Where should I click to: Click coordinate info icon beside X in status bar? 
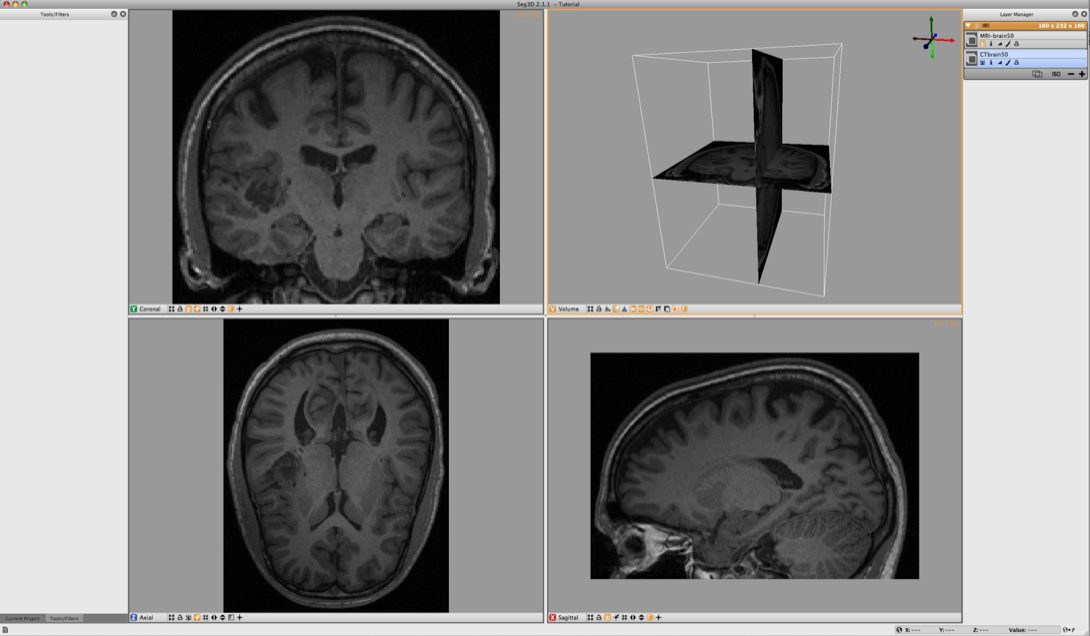899,630
